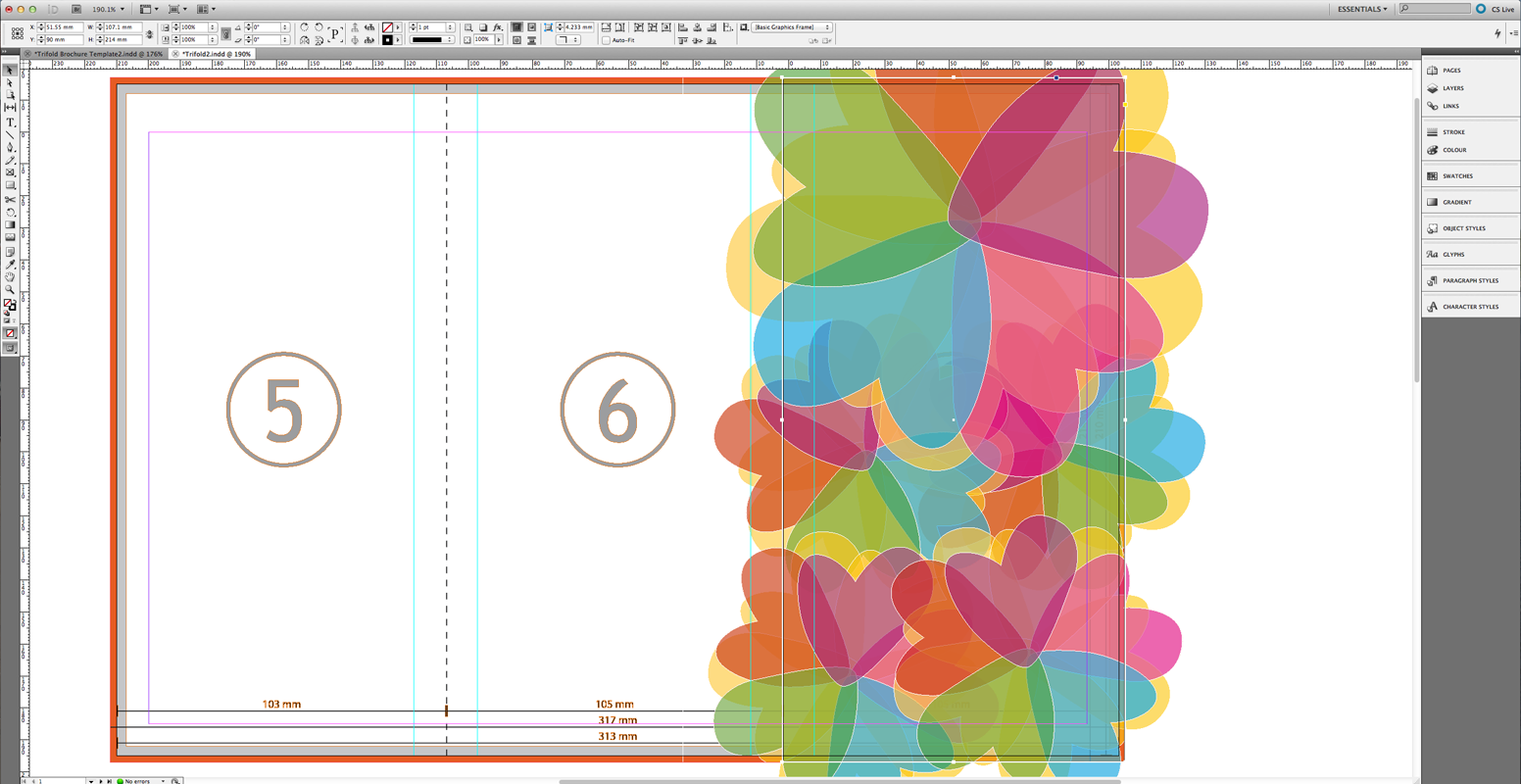Toggle Jump object text wrap
The image size is (1521, 784).
tap(531, 40)
